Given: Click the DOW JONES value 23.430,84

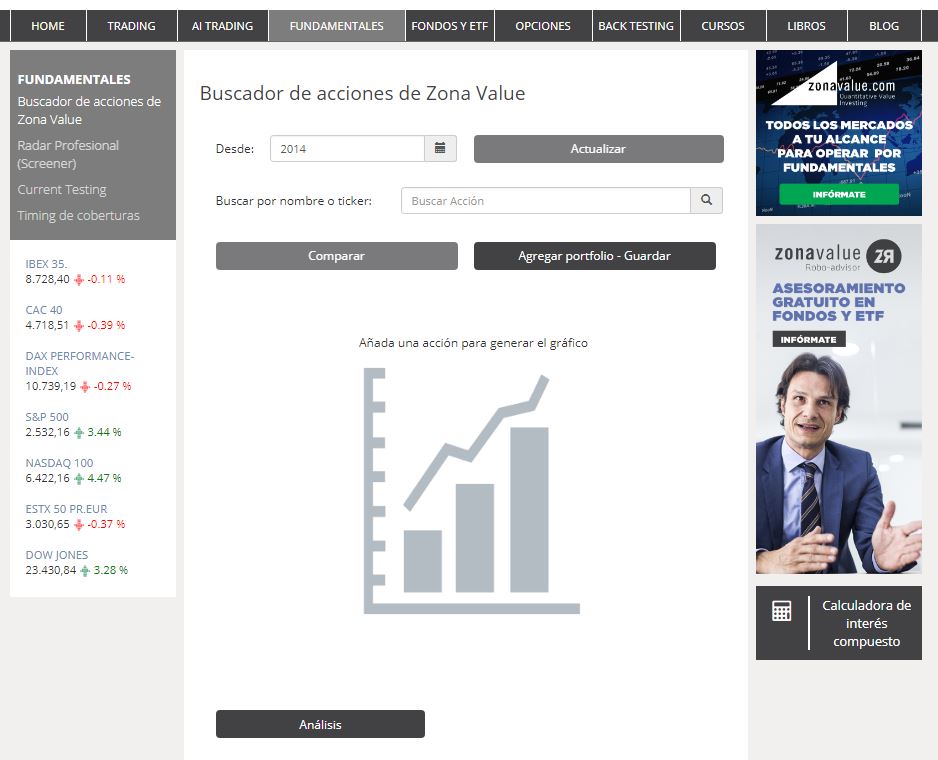Looking at the screenshot, I should [x=51, y=571].
